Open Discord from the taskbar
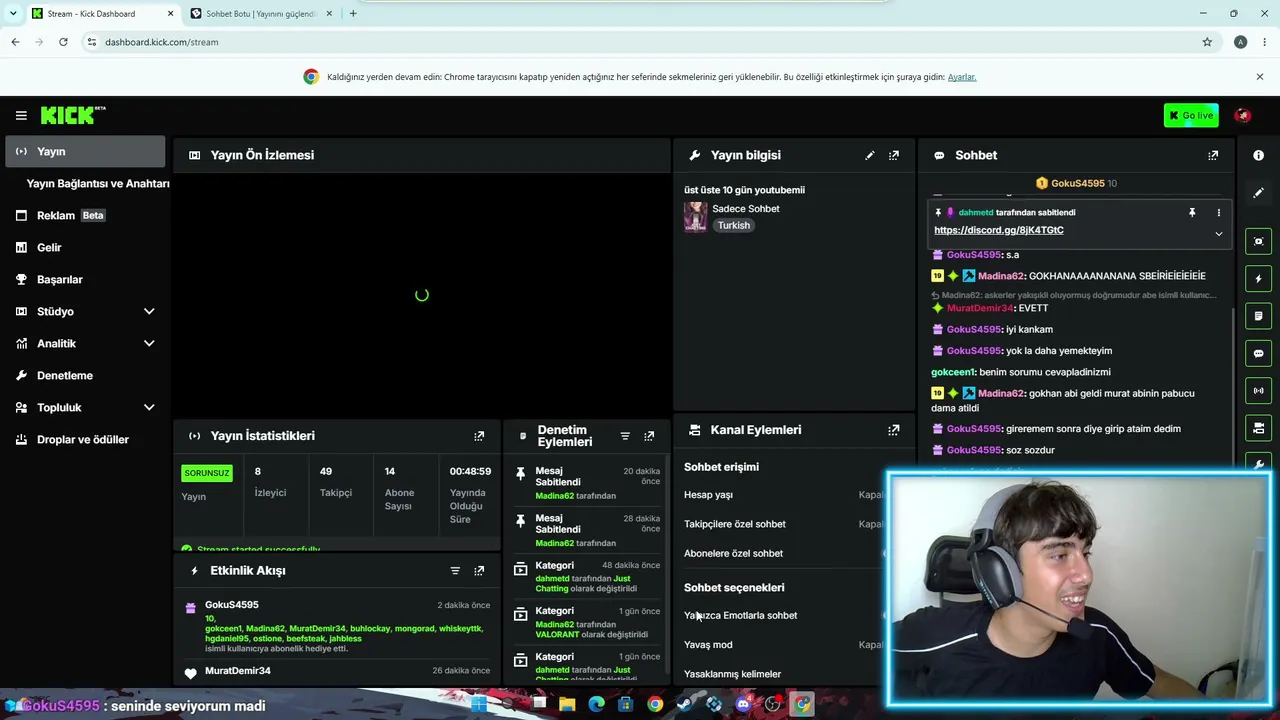This screenshot has width=1280, height=720. pyautogui.click(x=743, y=705)
